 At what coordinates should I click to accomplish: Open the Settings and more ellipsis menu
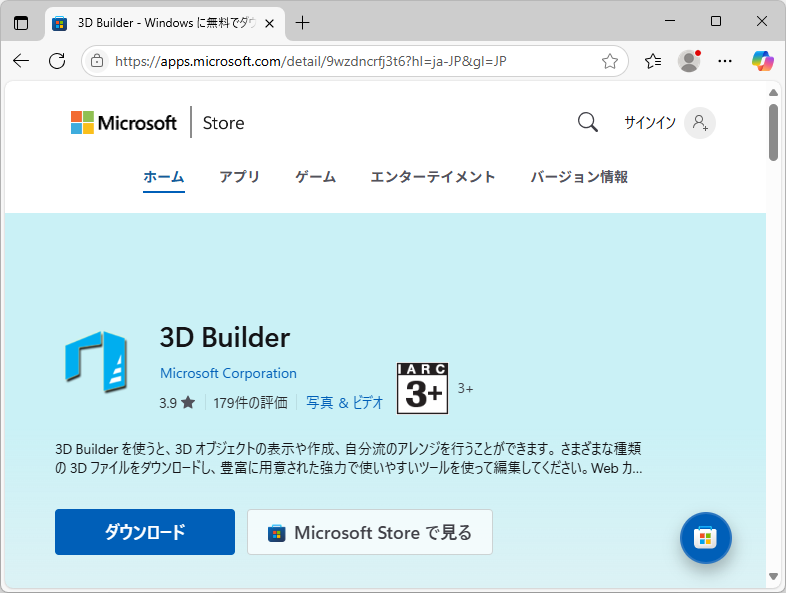click(725, 61)
